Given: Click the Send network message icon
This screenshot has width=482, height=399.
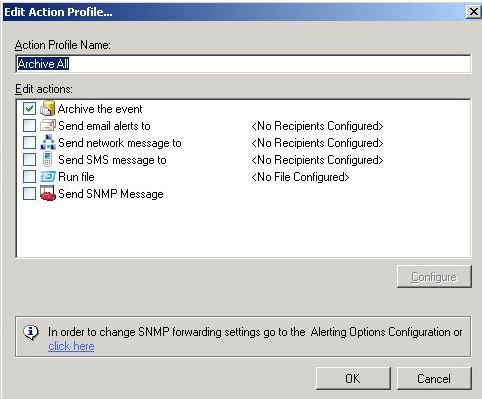Looking at the screenshot, I should click(x=48, y=142).
